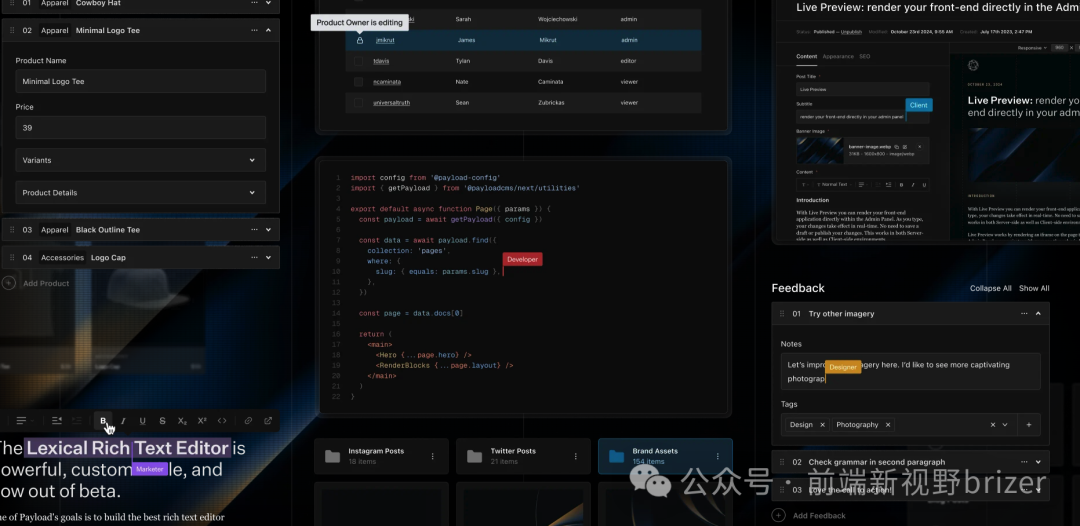The image size is (1080, 526).
Task: Click Add Product
Action: 37,283
